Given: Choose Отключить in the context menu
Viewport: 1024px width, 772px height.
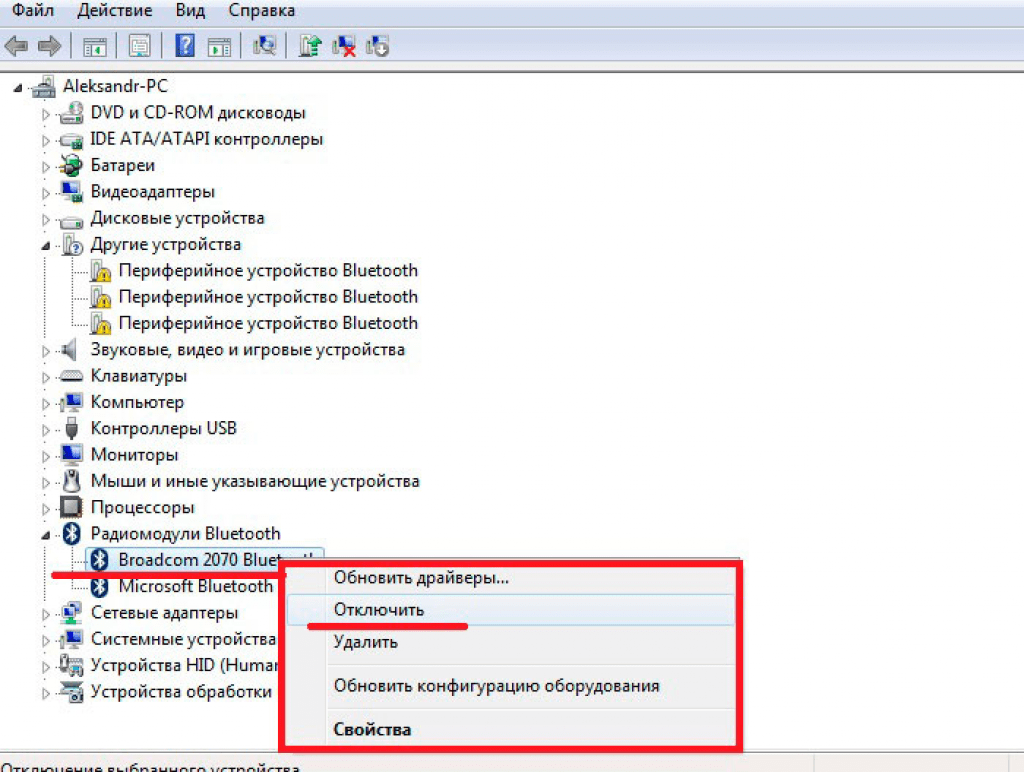Looking at the screenshot, I should coord(511,609).
